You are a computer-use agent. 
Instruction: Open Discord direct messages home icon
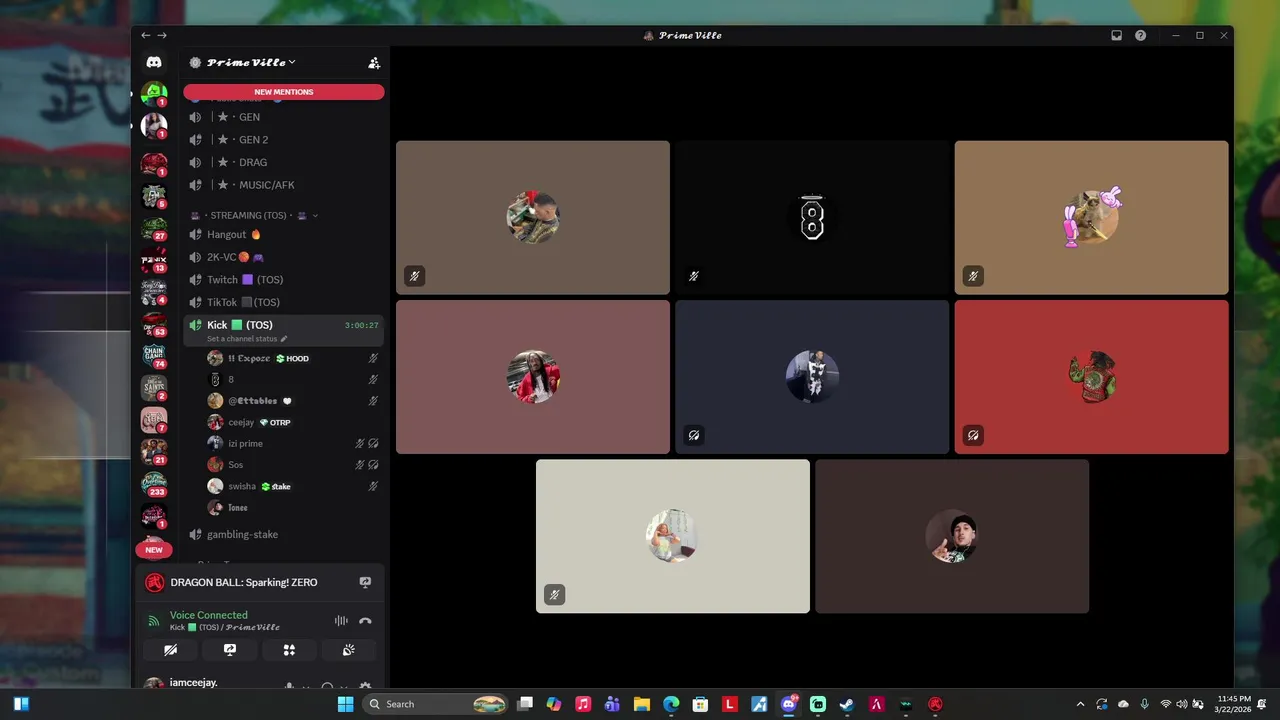point(154,62)
